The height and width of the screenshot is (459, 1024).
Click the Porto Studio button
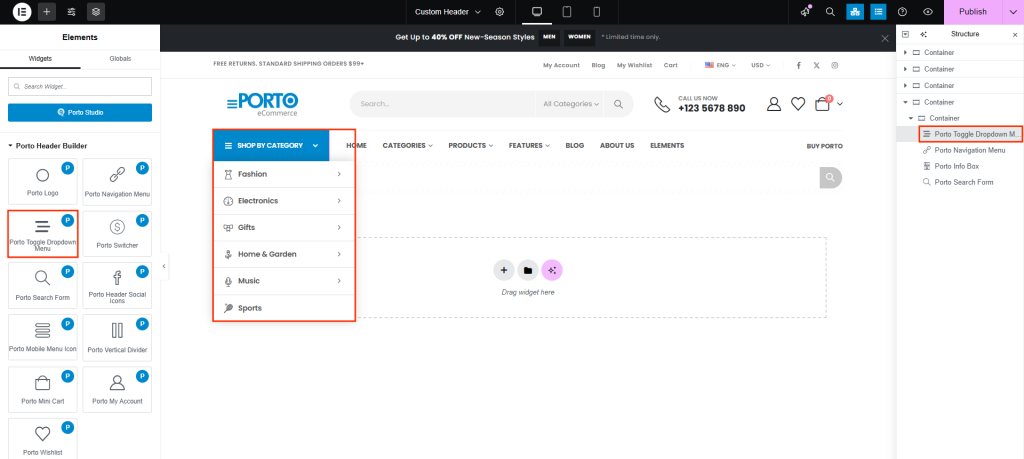[x=80, y=112]
